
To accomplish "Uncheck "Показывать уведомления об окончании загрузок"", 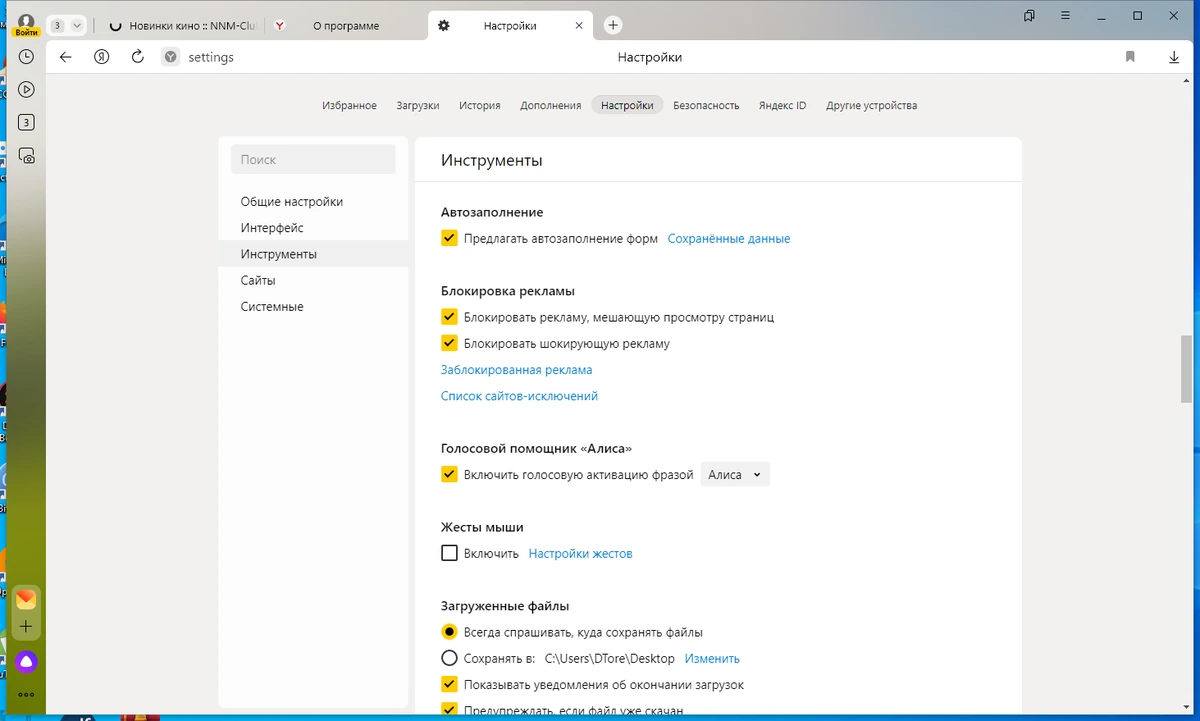I will click(449, 685).
